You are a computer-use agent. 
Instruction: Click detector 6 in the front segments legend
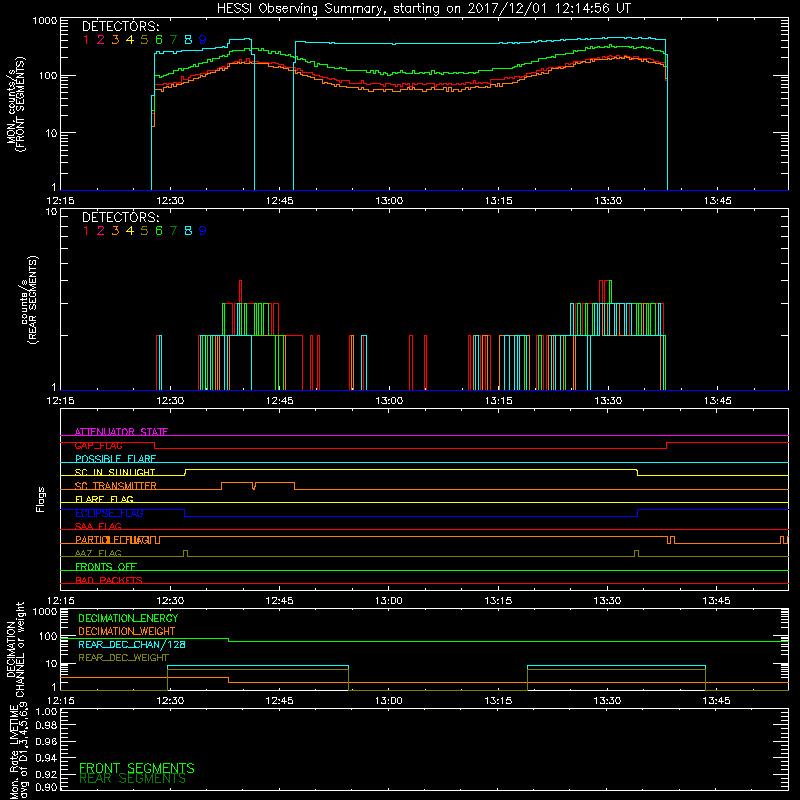[x=159, y=40]
